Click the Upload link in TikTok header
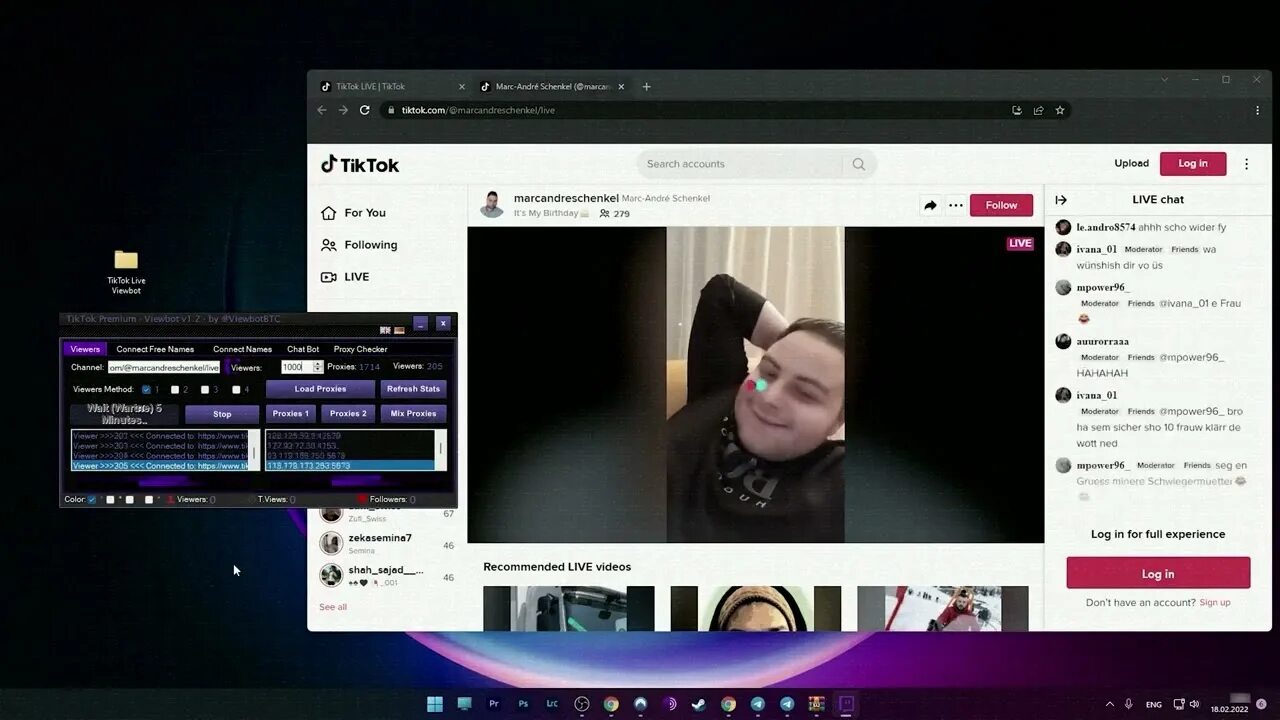Screen dimensions: 1280x720 pos(1132,163)
